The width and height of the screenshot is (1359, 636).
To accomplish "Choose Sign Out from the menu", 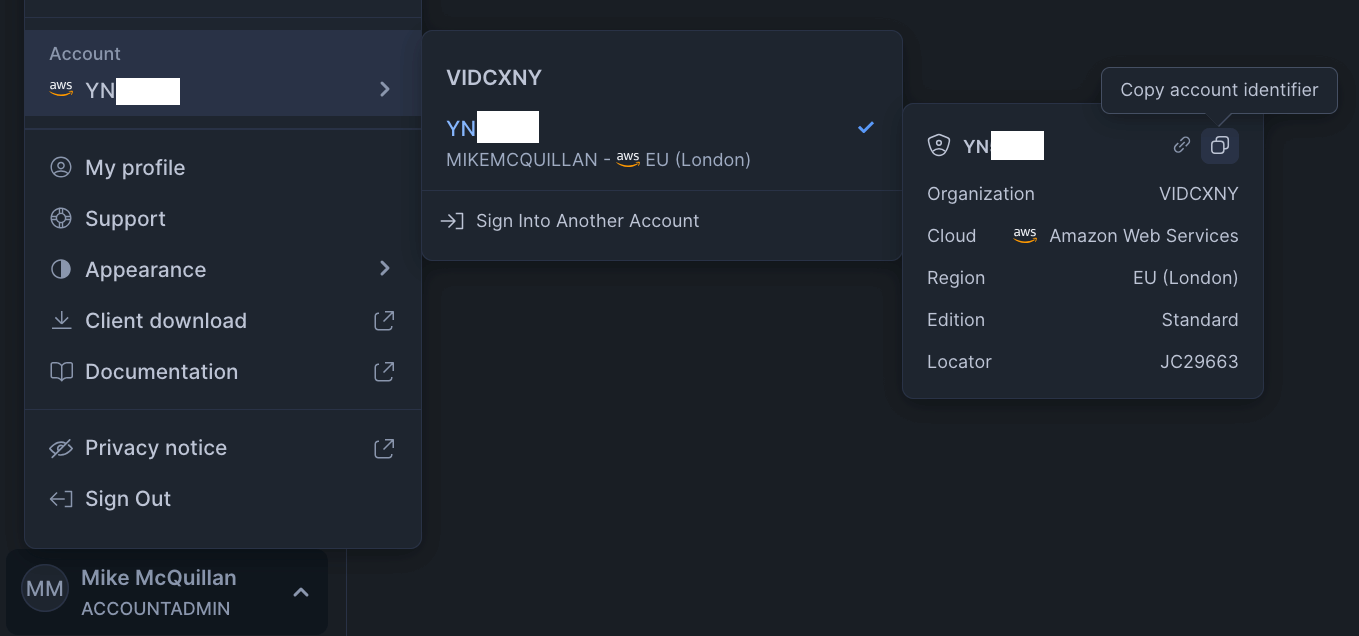I will coord(128,499).
